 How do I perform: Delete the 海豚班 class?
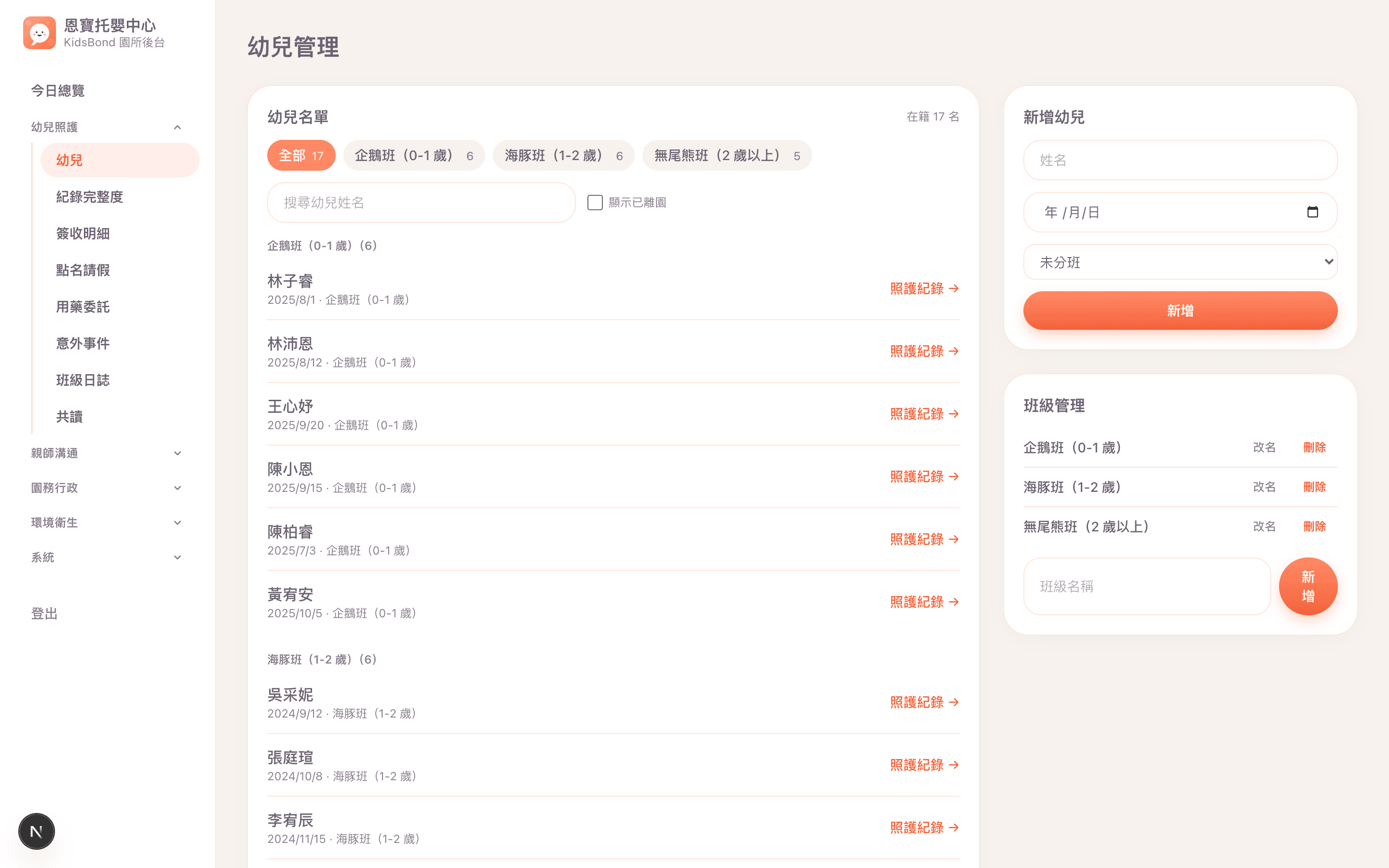(x=1314, y=487)
